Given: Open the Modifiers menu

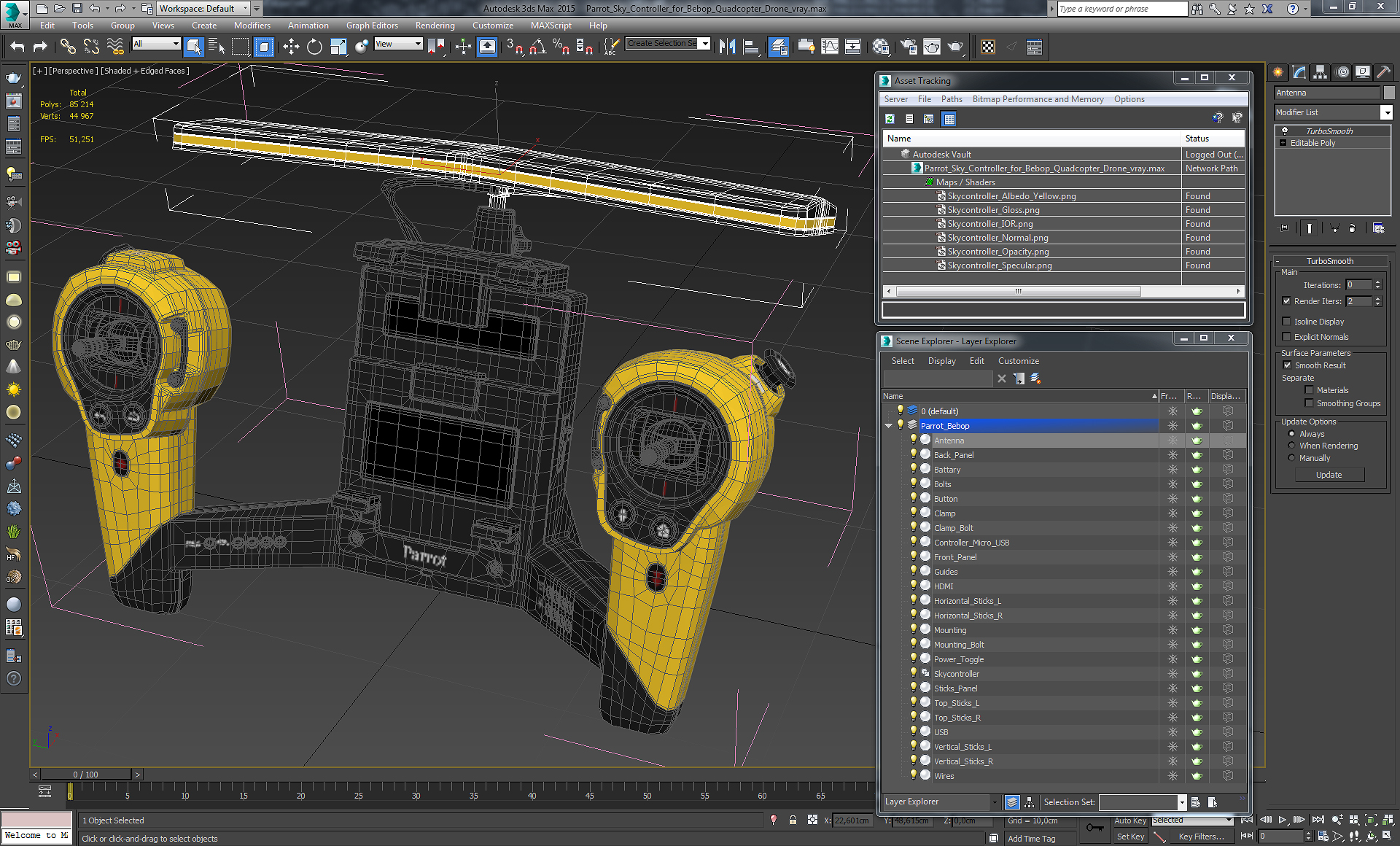Looking at the screenshot, I should tap(252, 26).
